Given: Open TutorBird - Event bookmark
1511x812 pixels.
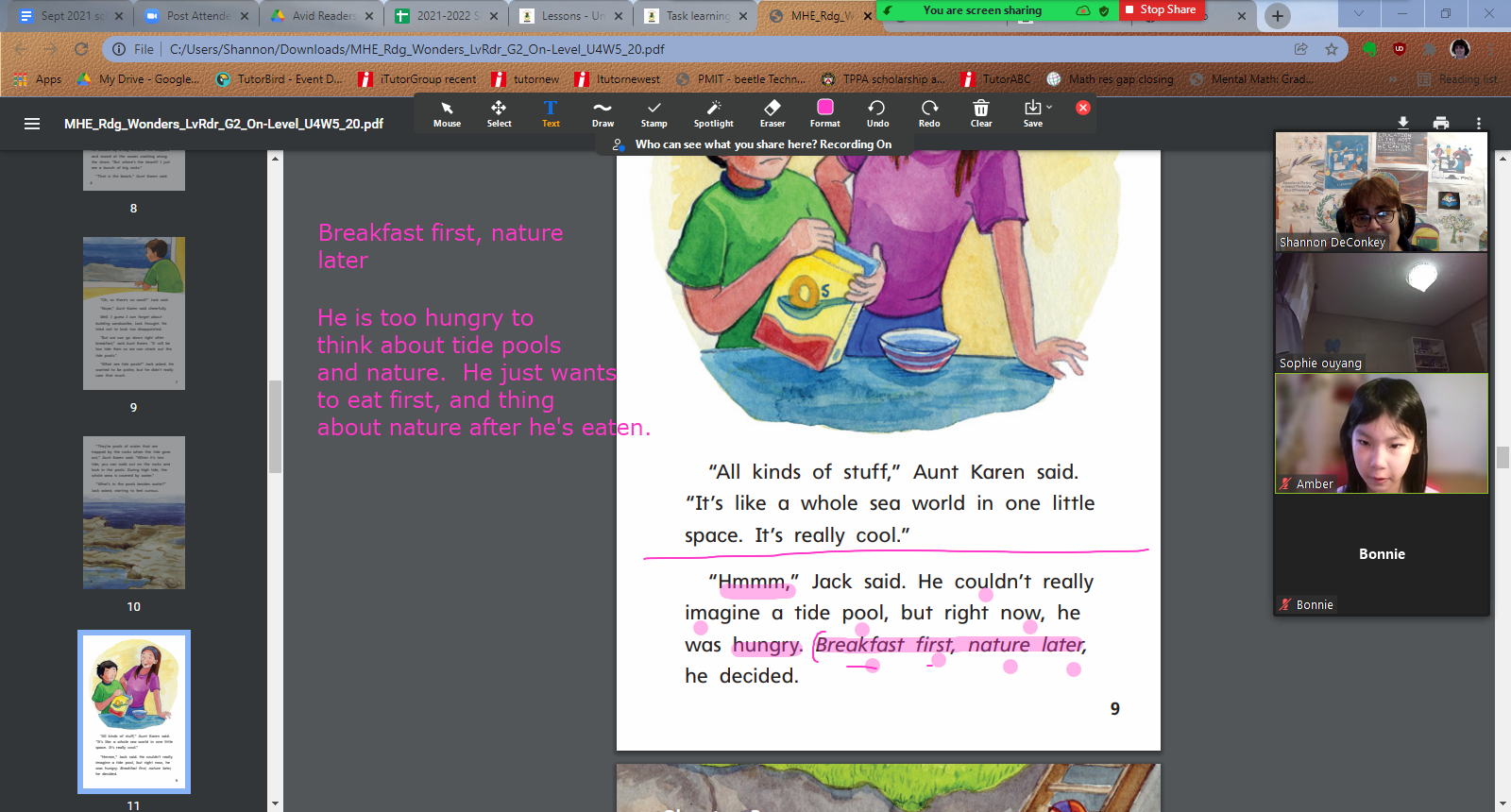Looking at the screenshot, I should point(280,79).
